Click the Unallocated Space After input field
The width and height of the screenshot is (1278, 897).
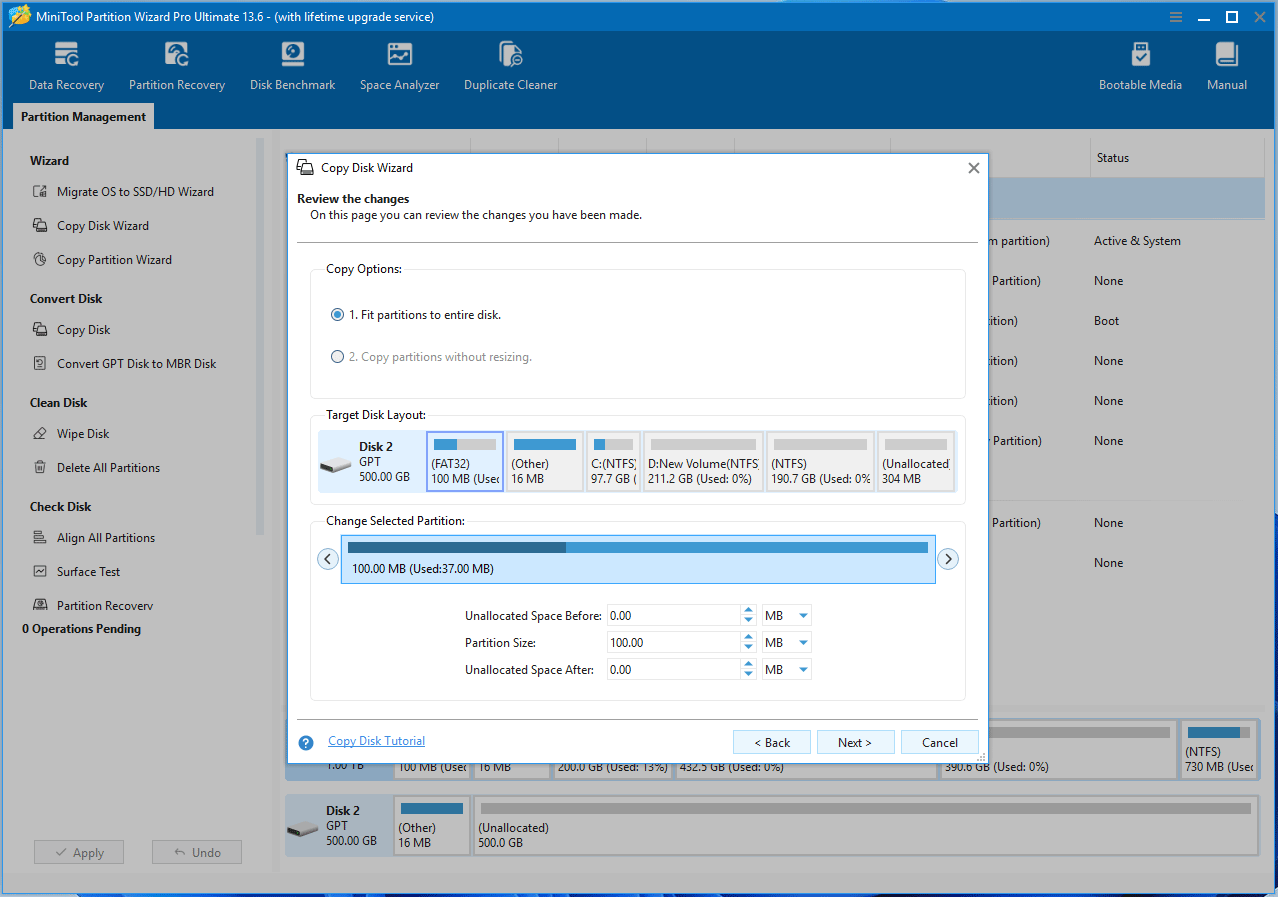point(674,670)
